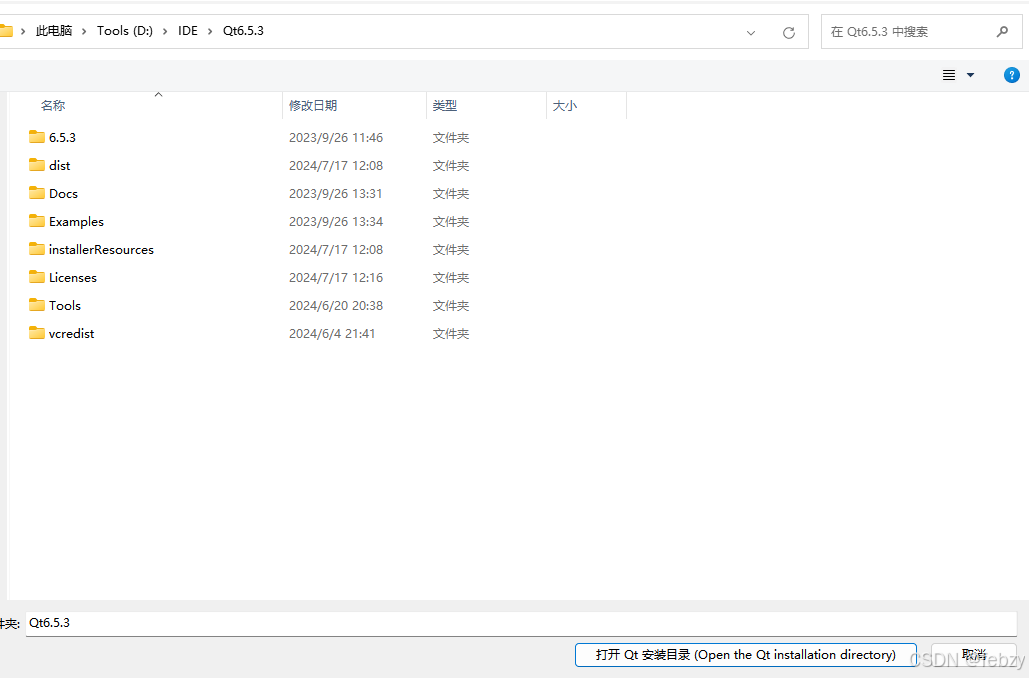Click the refresh icon in address bar
Screen dimensions: 1029x678
pos(789,32)
